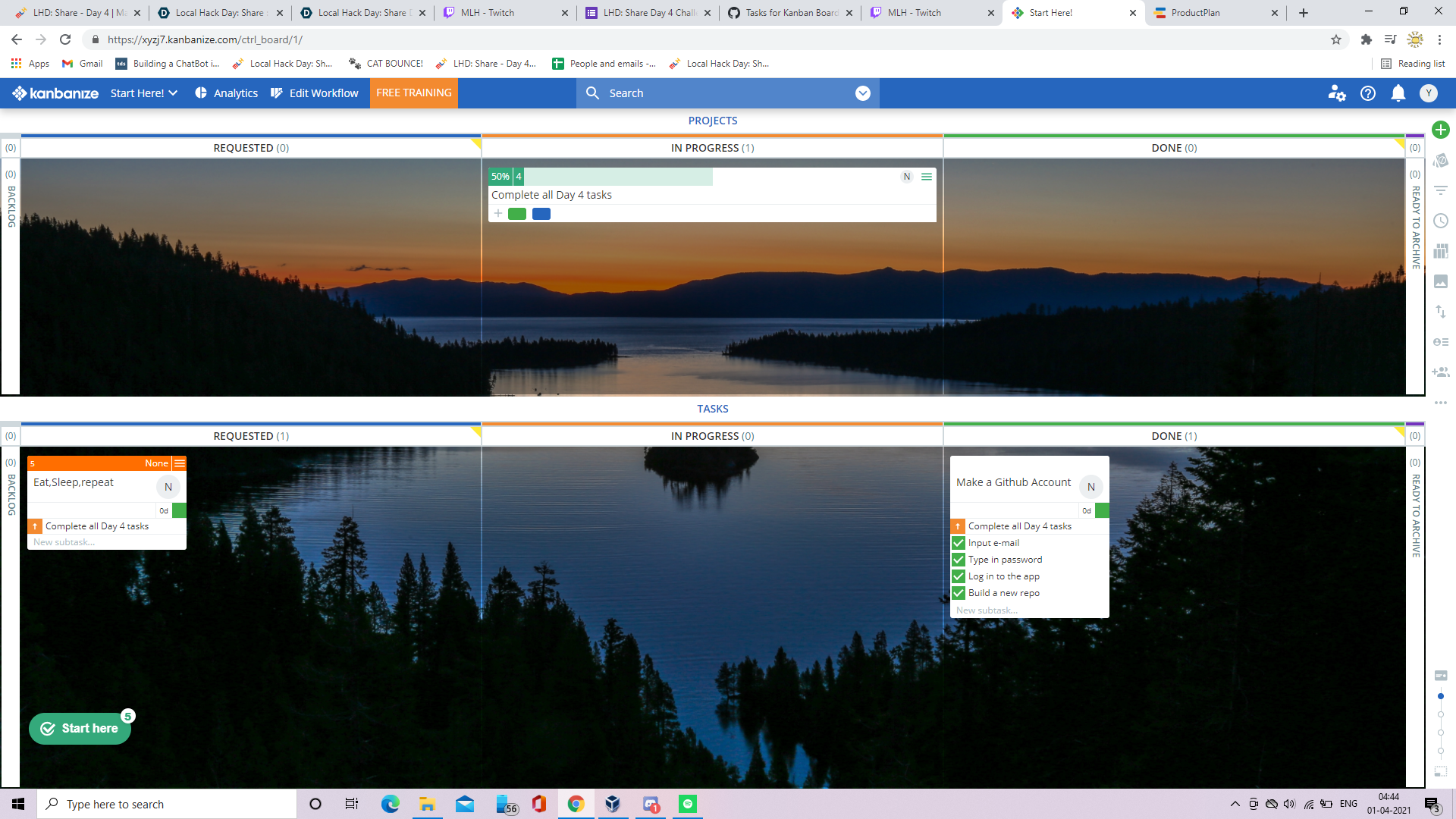
Task: Select the sorting arrows icon in the sidebar
Action: [1441, 312]
